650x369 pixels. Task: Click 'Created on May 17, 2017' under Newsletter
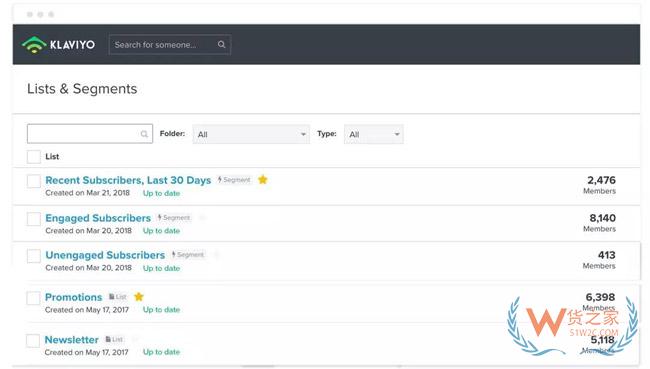point(87,352)
